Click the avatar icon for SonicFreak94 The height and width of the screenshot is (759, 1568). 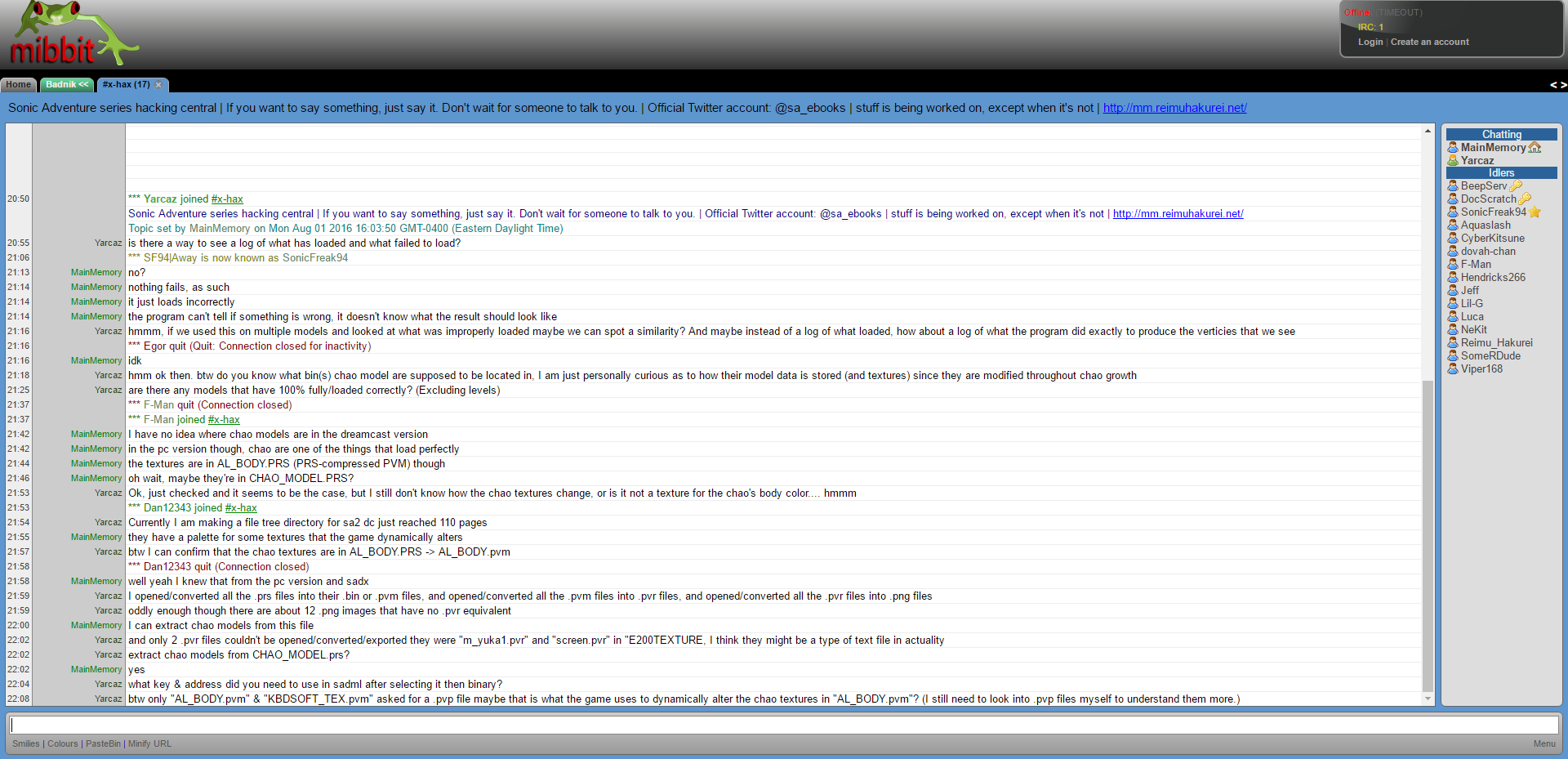(1453, 212)
